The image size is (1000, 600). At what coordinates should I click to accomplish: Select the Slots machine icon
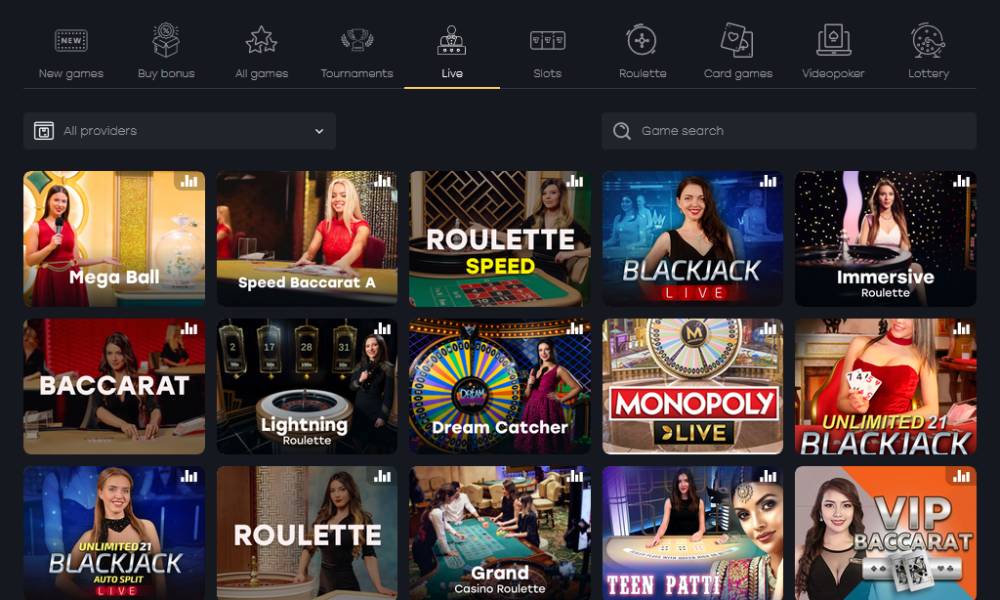[x=547, y=41]
